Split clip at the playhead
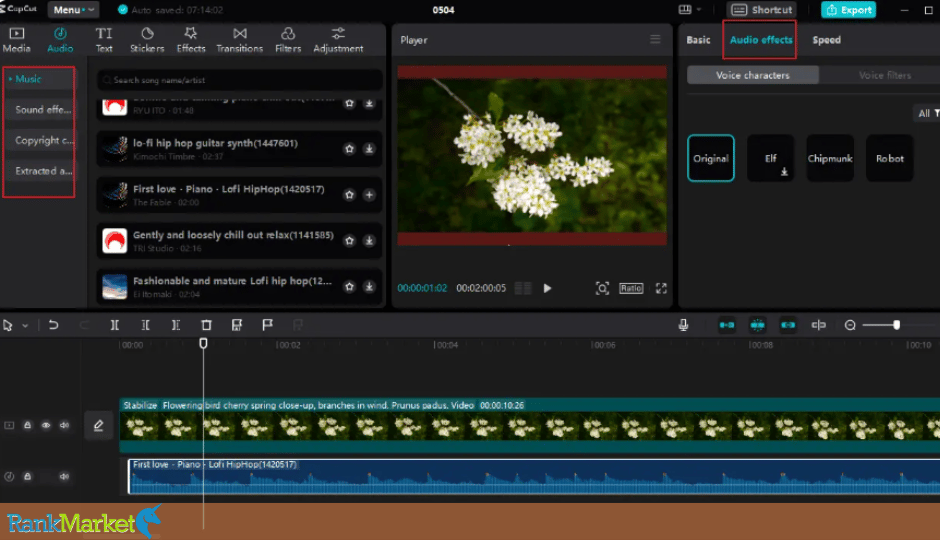The height and width of the screenshot is (540, 940). (x=115, y=325)
